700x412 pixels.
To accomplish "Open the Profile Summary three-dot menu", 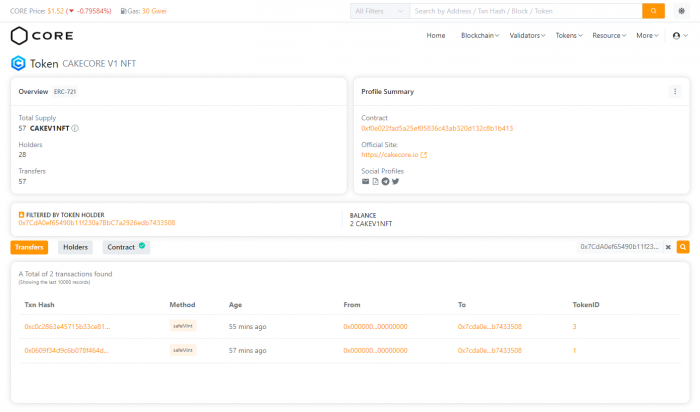I will click(x=674, y=91).
